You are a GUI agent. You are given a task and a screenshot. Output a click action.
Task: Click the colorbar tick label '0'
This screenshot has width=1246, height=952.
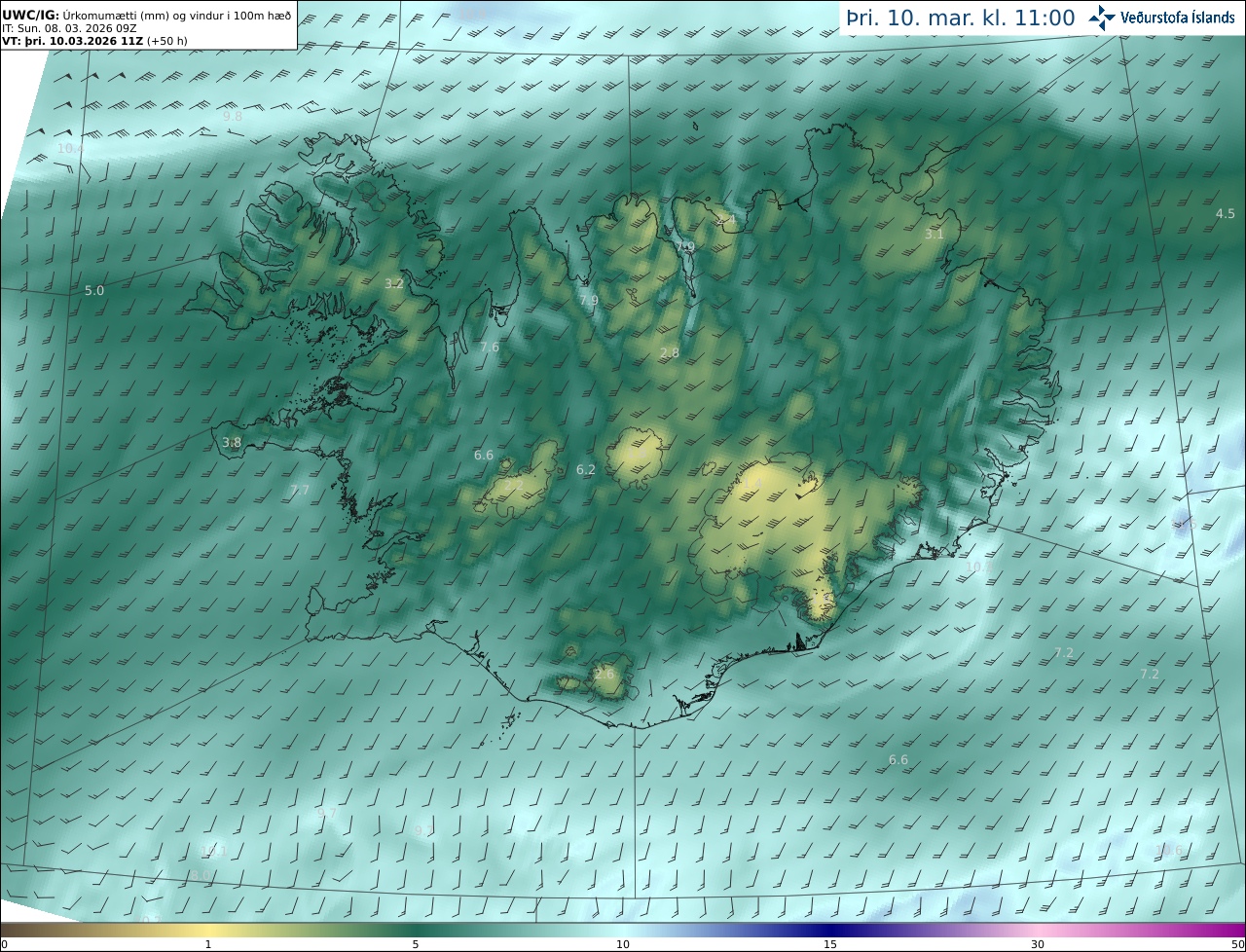pyautogui.click(x=4, y=944)
